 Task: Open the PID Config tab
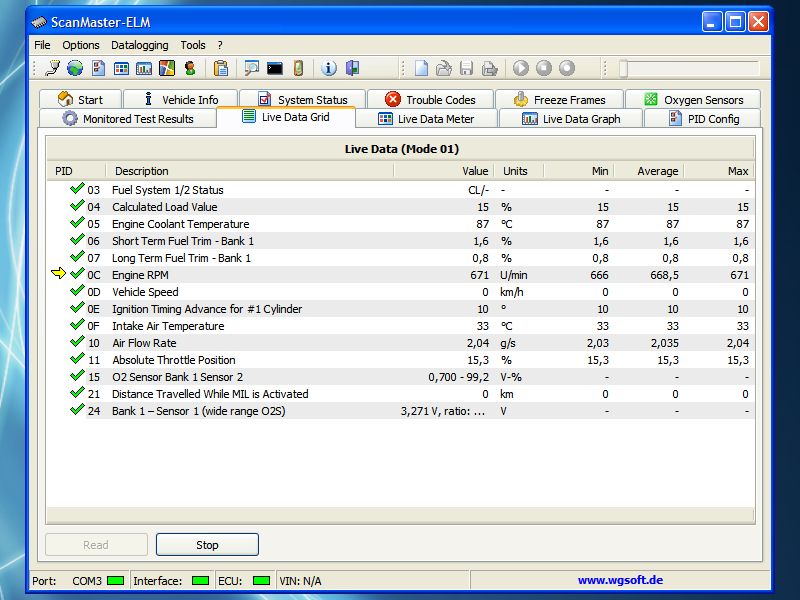(703, 119)
